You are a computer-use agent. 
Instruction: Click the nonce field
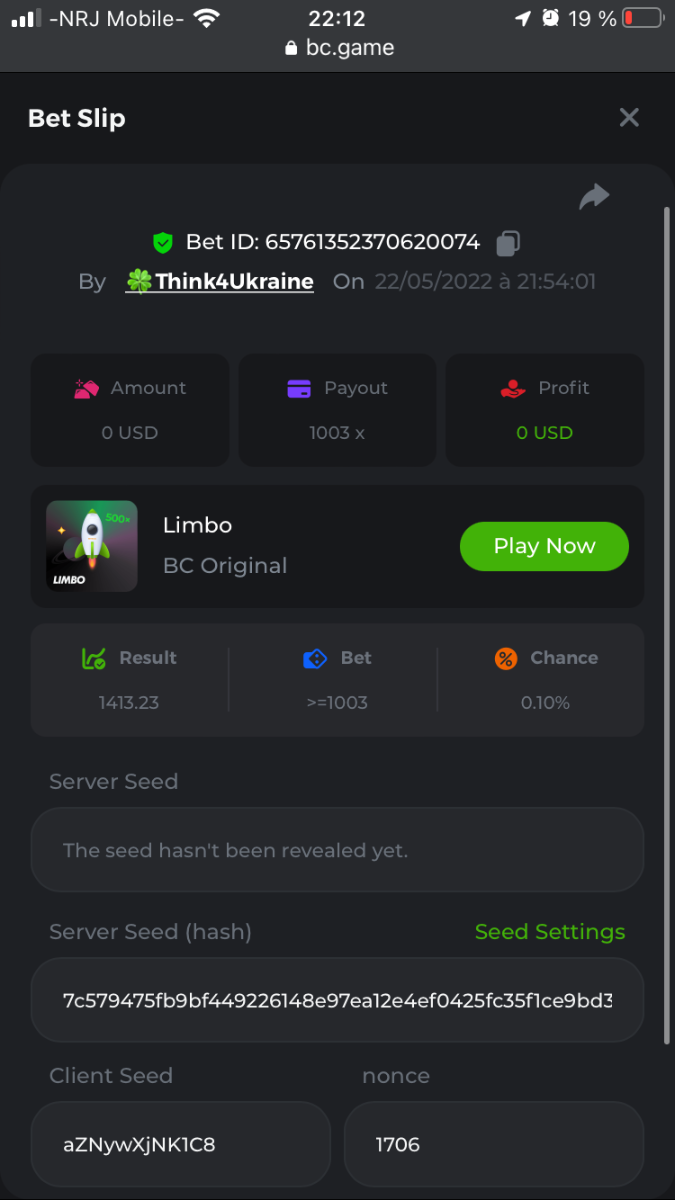tap(494, 1144)
